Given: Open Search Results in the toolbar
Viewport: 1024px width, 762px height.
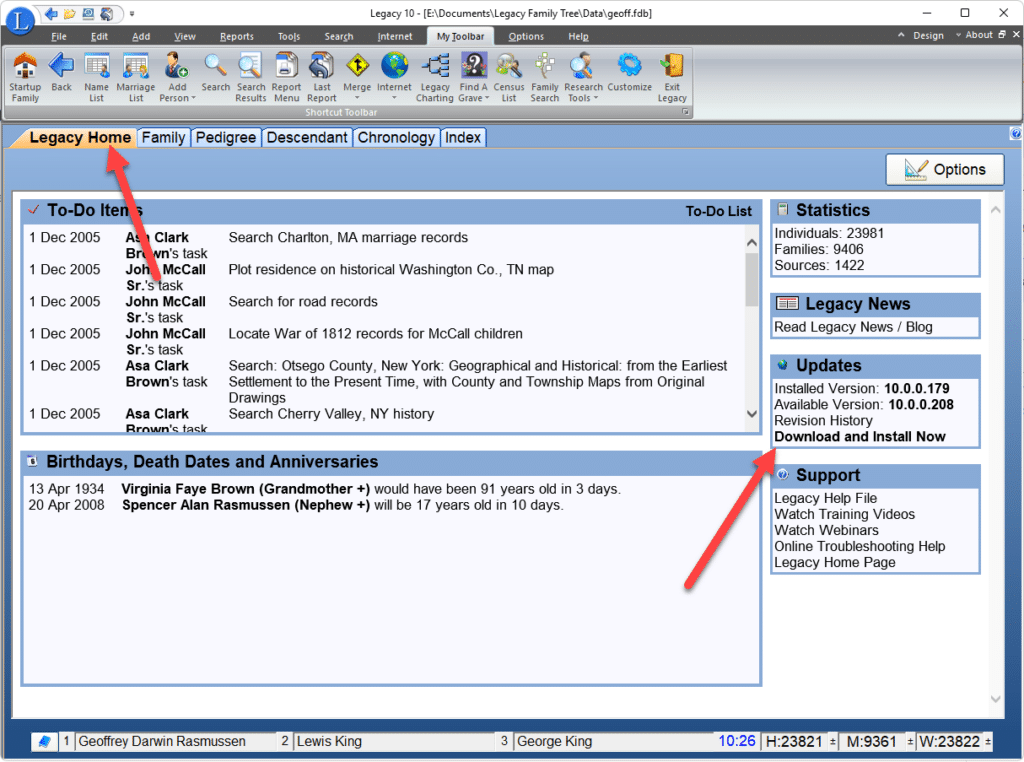Looking at the screenshot, I should coord(251,78).
